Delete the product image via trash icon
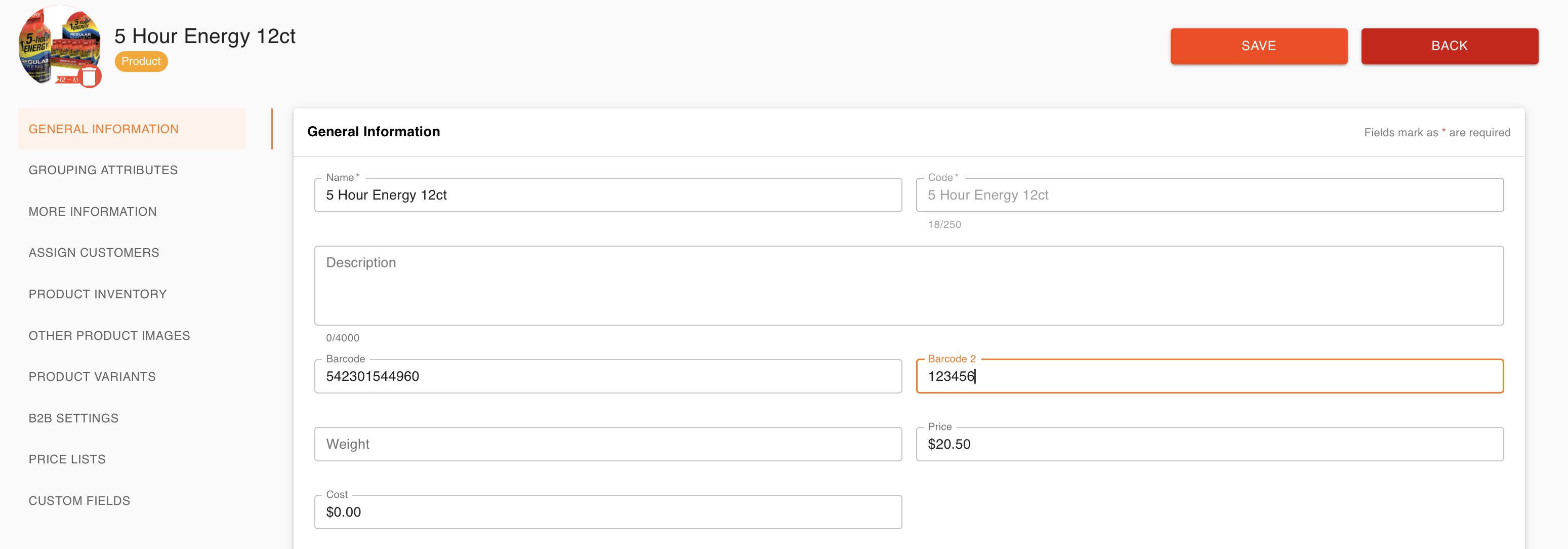The image size is (1568, 549). [90, 77]
